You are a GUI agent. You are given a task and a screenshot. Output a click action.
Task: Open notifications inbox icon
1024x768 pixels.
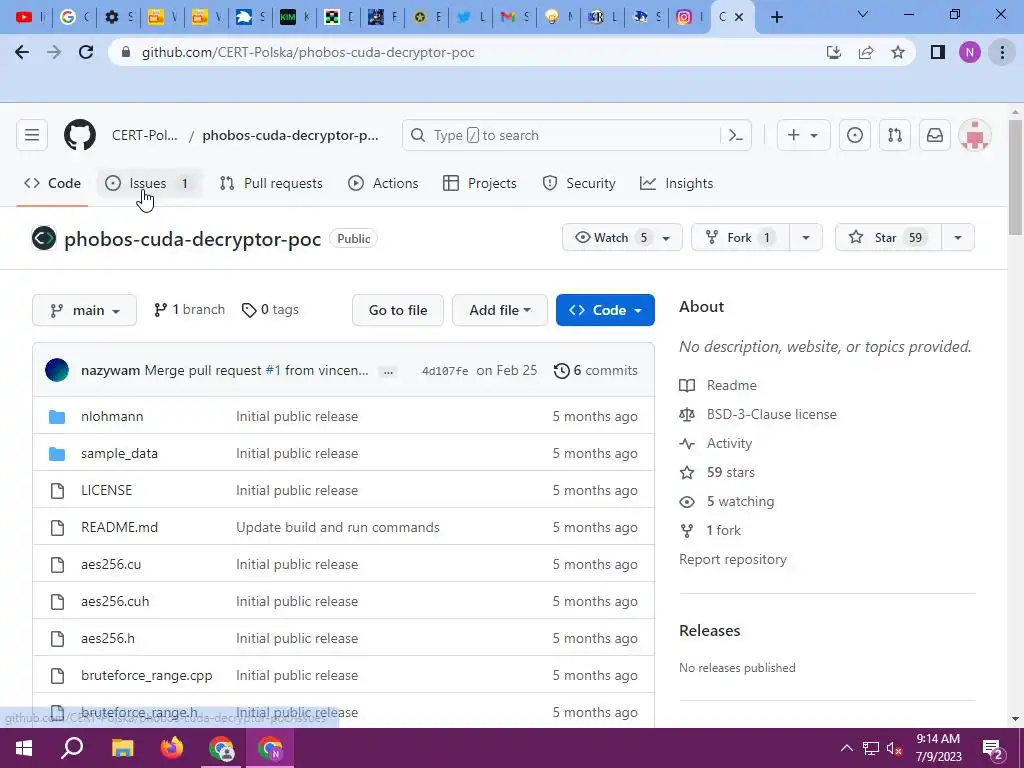coord(935,135)
